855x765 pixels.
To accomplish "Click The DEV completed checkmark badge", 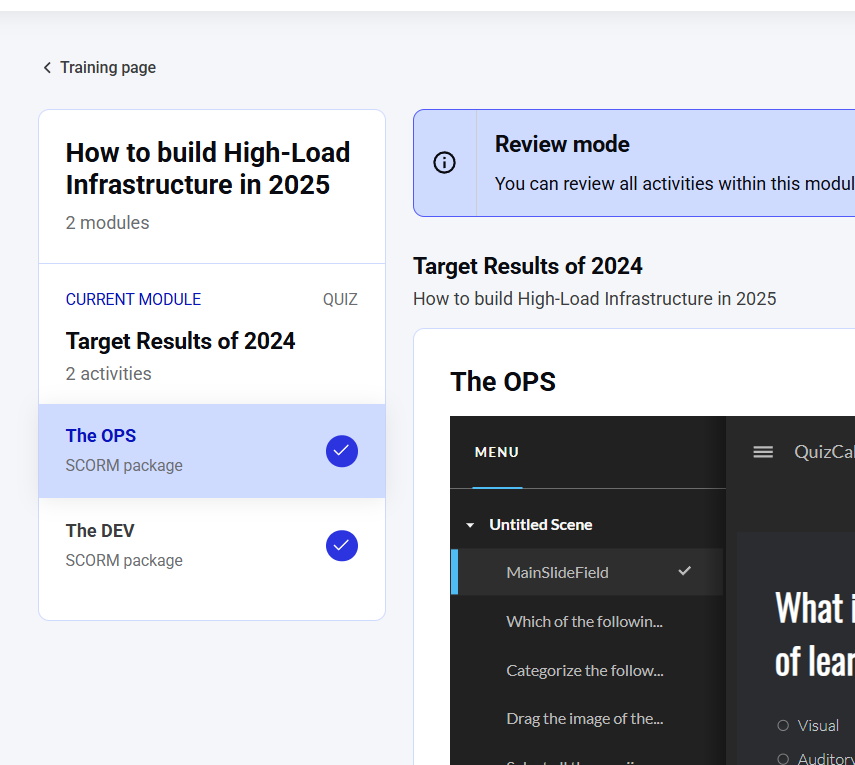I will [342, 545].
